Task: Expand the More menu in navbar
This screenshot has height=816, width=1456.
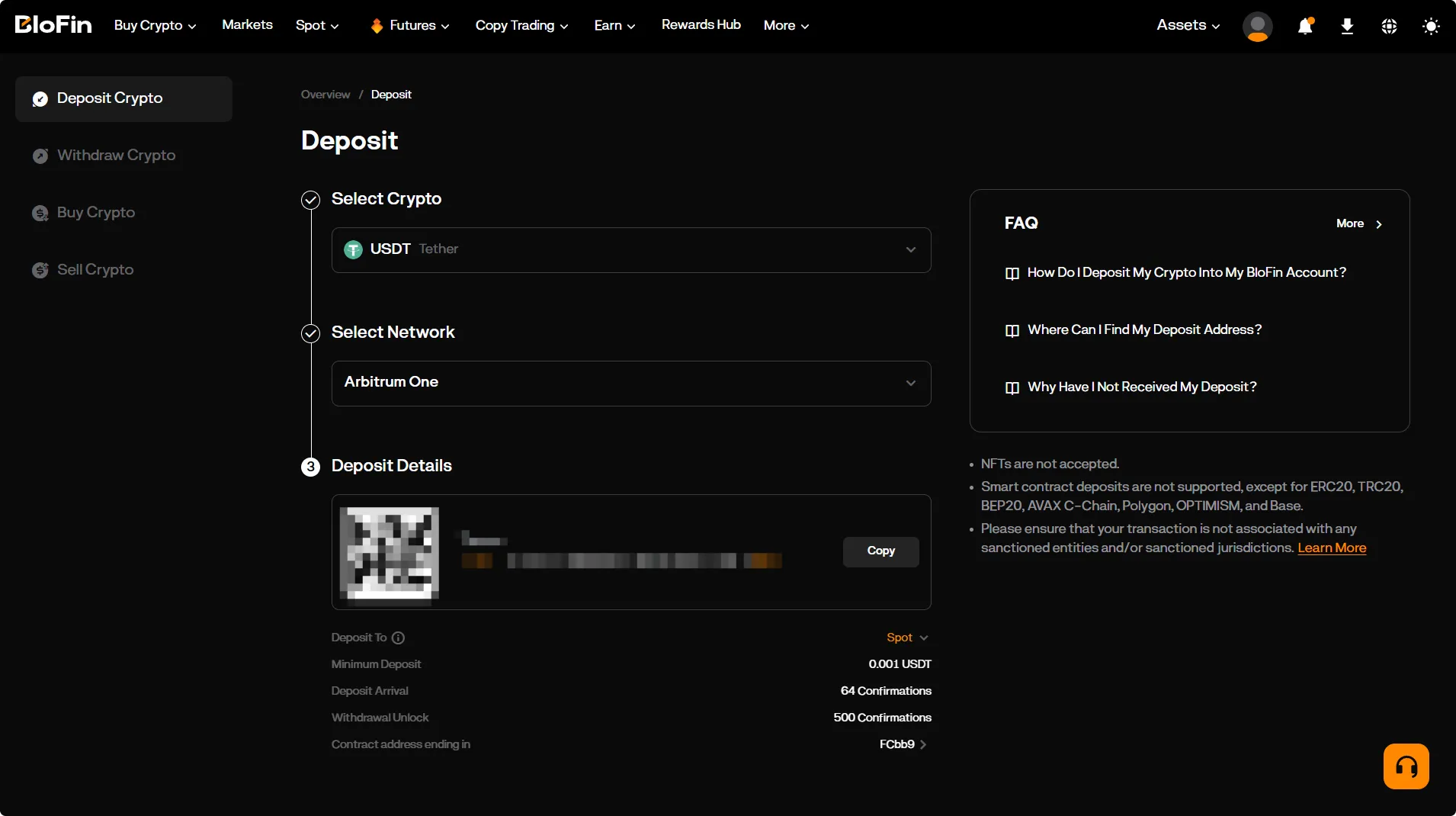Action: click(787, 25)
